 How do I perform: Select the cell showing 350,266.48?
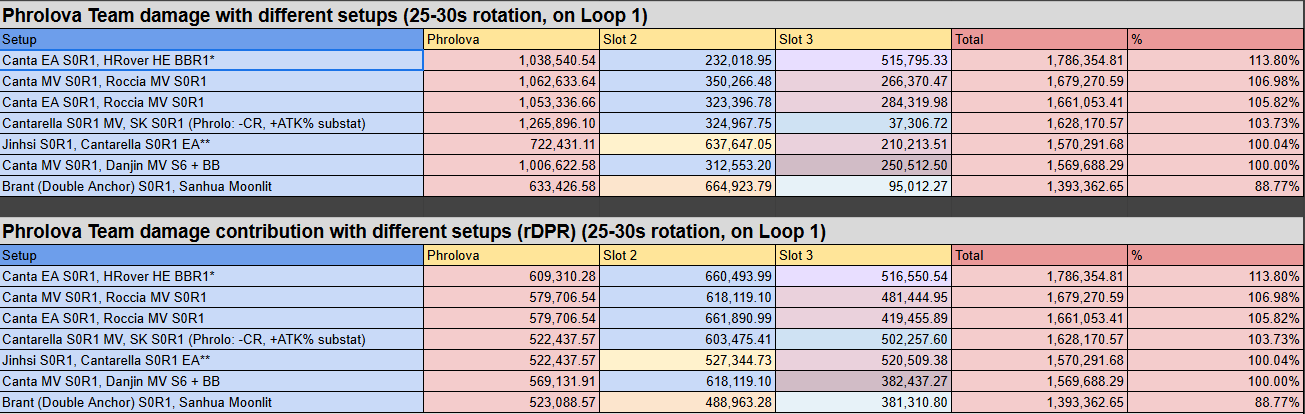[688, 82]
